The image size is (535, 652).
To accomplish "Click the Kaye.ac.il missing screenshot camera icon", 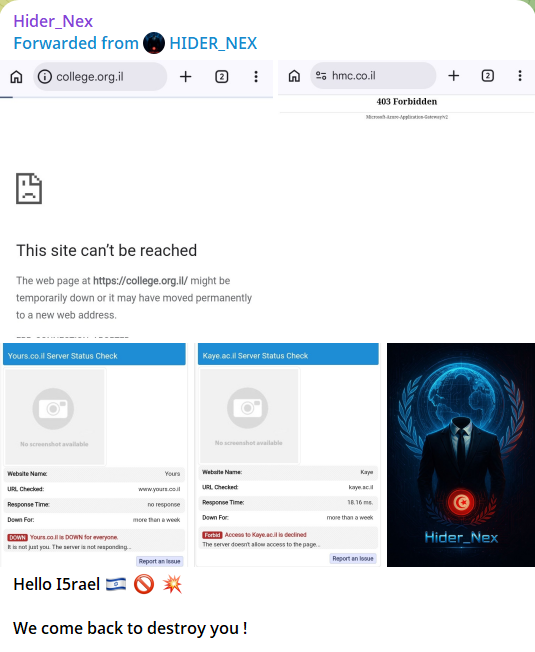I will click(x=248, y=408).
